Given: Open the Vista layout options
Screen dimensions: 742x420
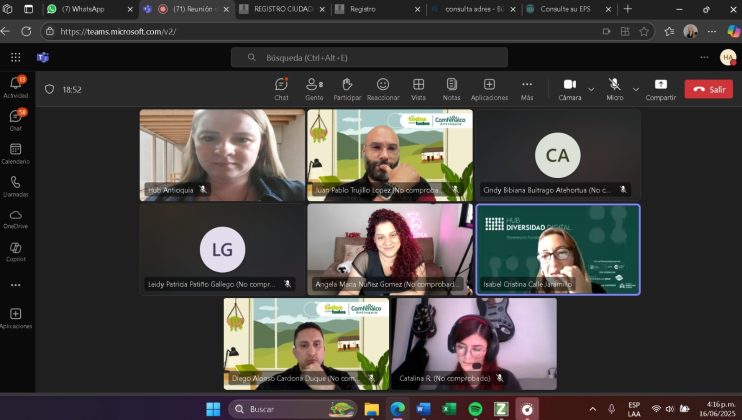Looking at the screenshot, I should [418, 88].
